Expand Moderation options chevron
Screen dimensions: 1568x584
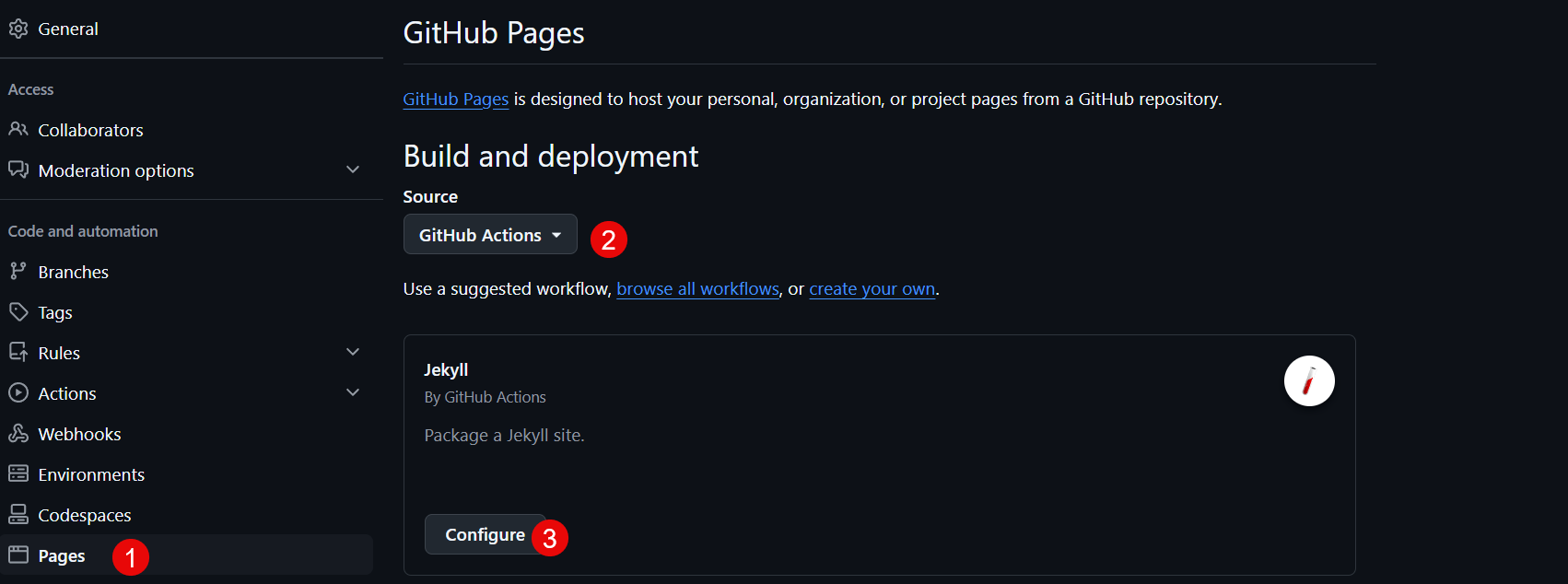pos(353,169)
